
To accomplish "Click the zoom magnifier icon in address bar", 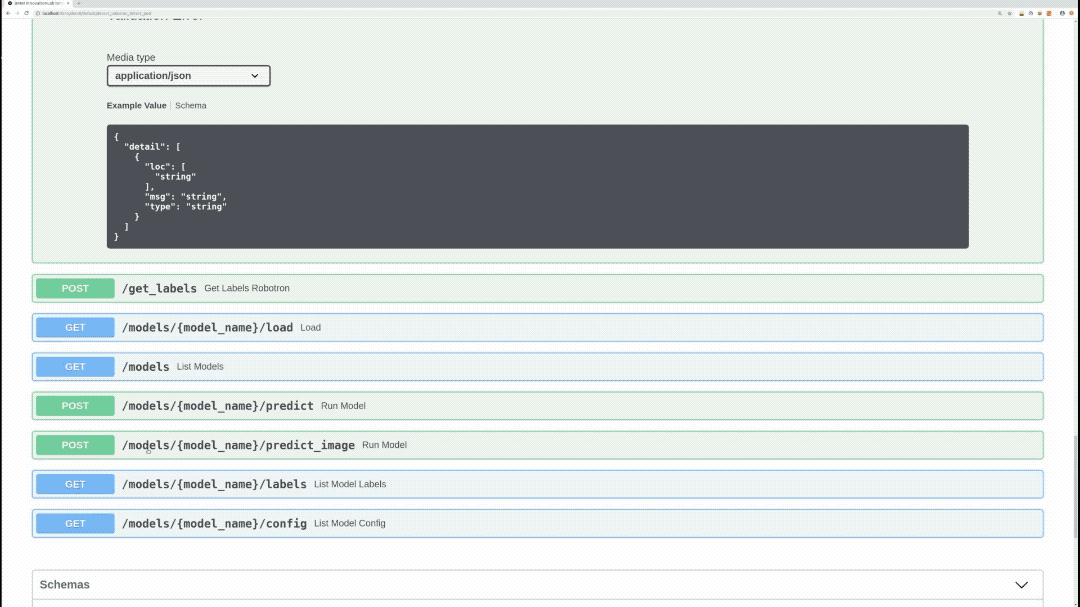I will (1000, 13).
